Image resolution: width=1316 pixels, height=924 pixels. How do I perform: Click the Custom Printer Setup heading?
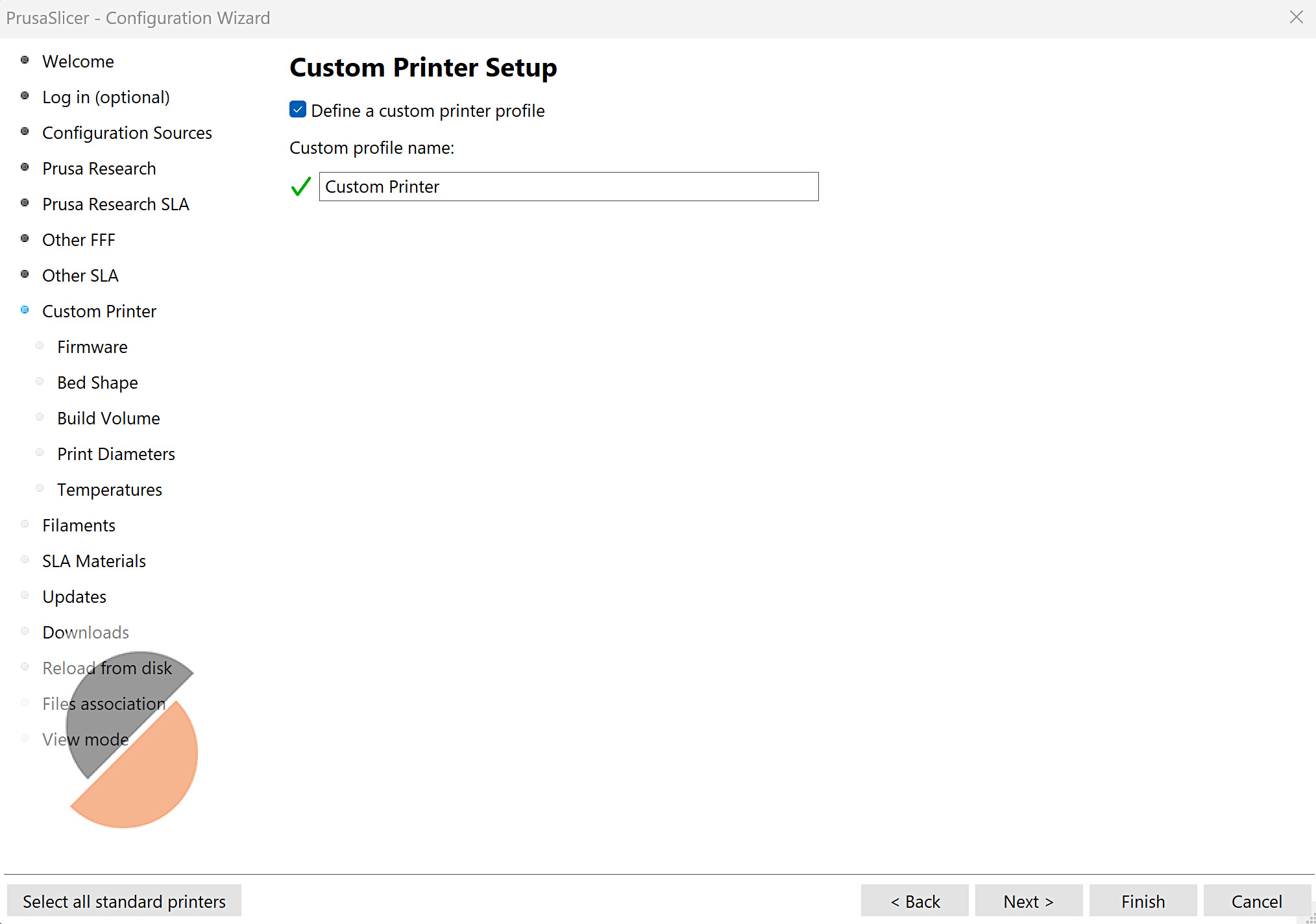423,67
